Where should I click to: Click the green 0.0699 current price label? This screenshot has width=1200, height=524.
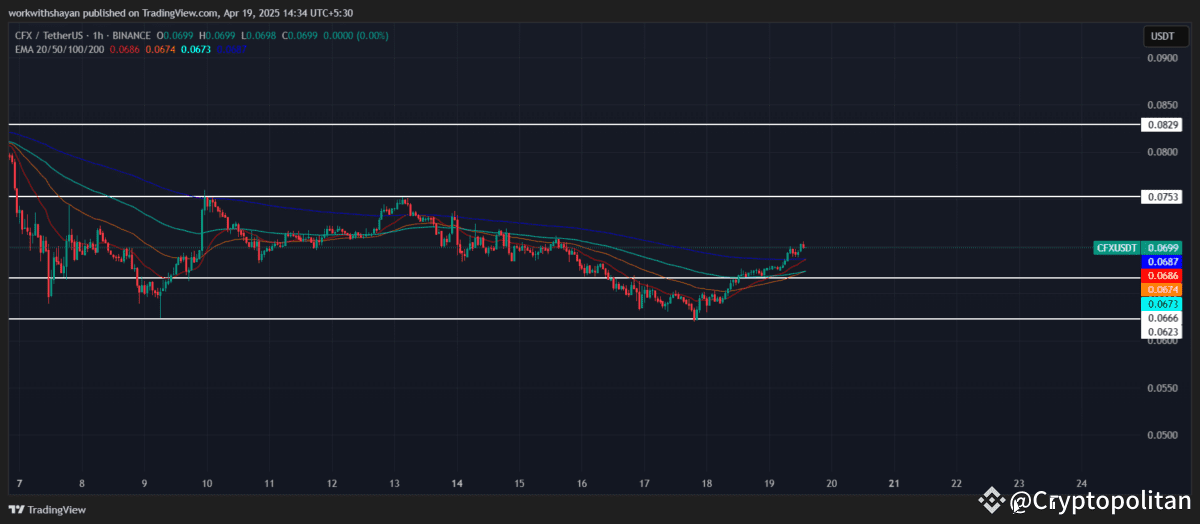coord(1163,247)
